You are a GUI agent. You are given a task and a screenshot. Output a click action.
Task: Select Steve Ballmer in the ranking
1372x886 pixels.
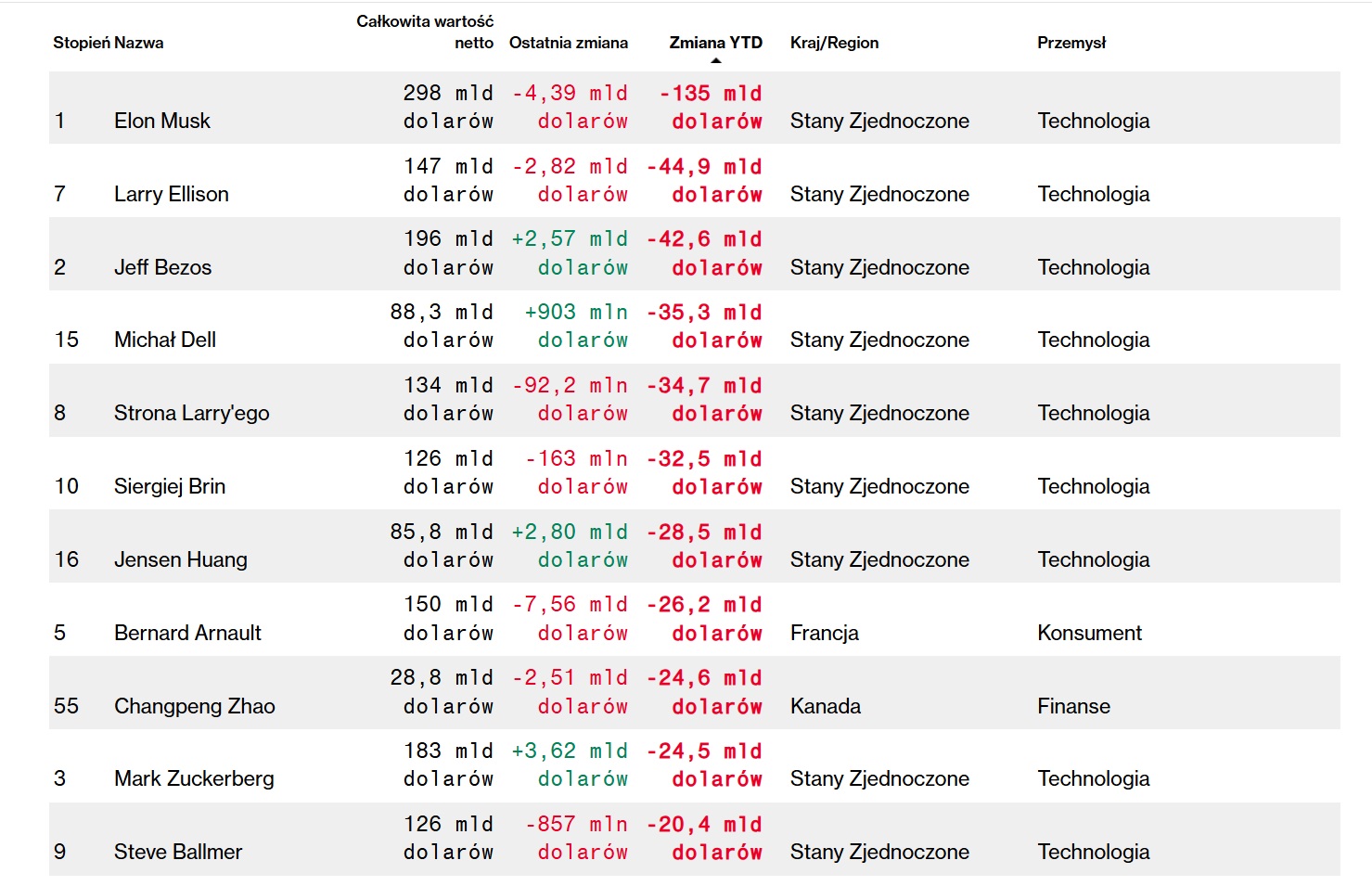178,852
